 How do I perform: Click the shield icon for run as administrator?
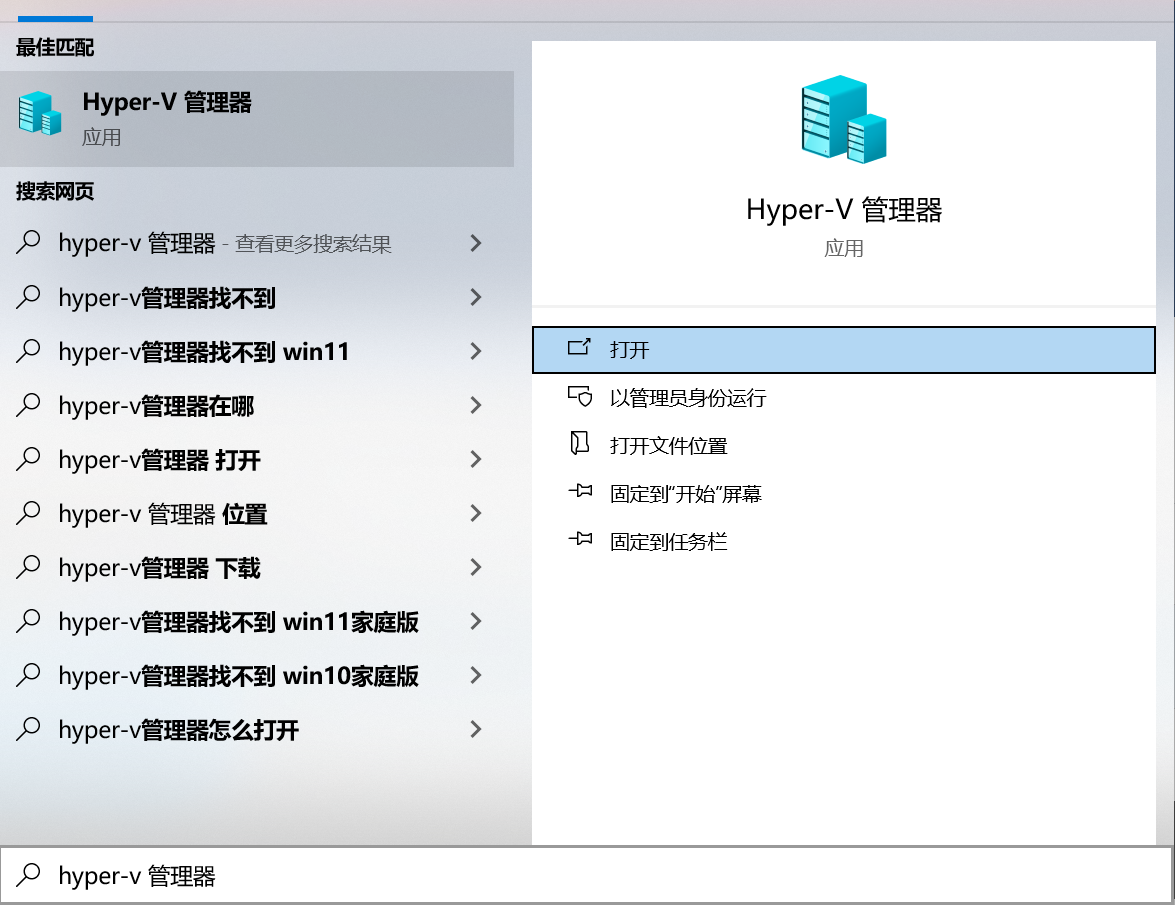tap(579, 396)
